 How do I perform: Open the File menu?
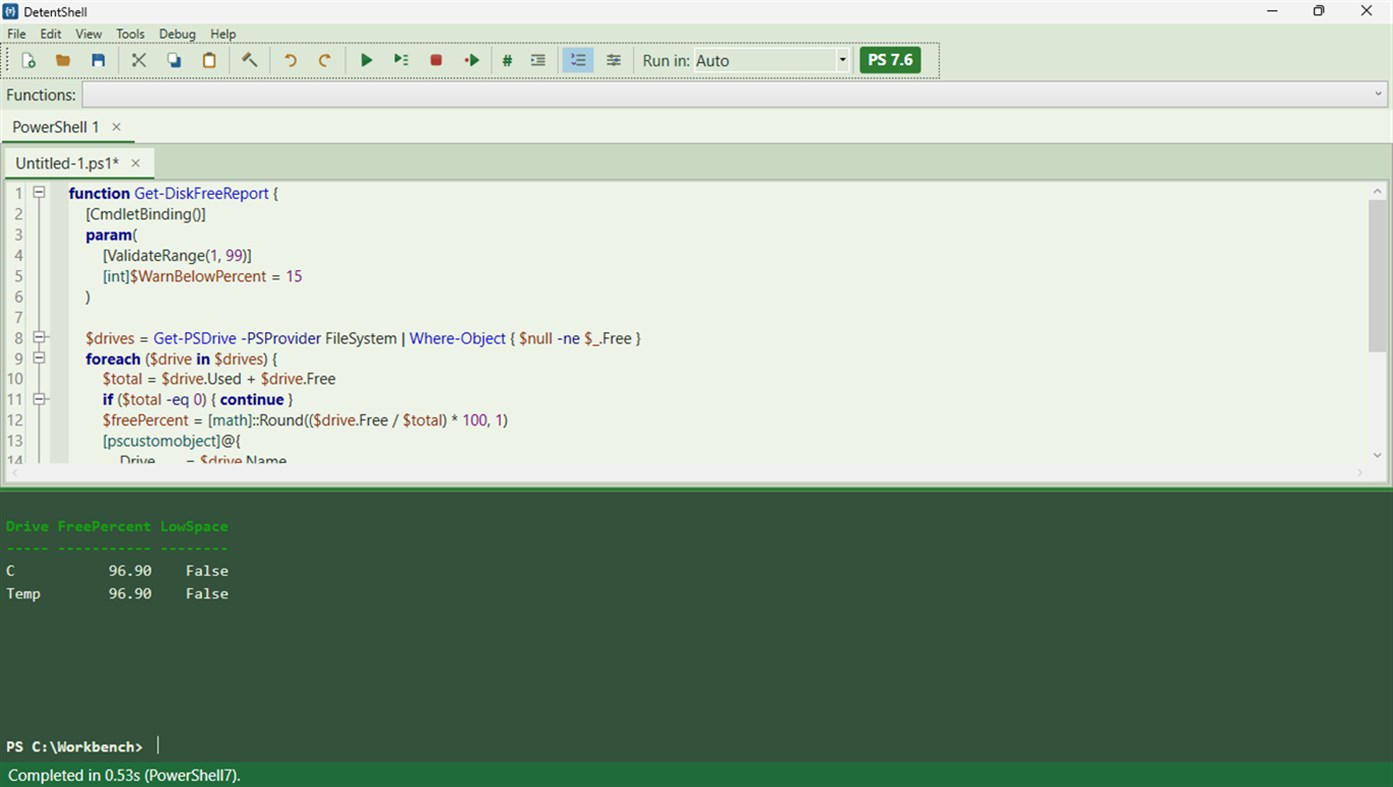17,34
